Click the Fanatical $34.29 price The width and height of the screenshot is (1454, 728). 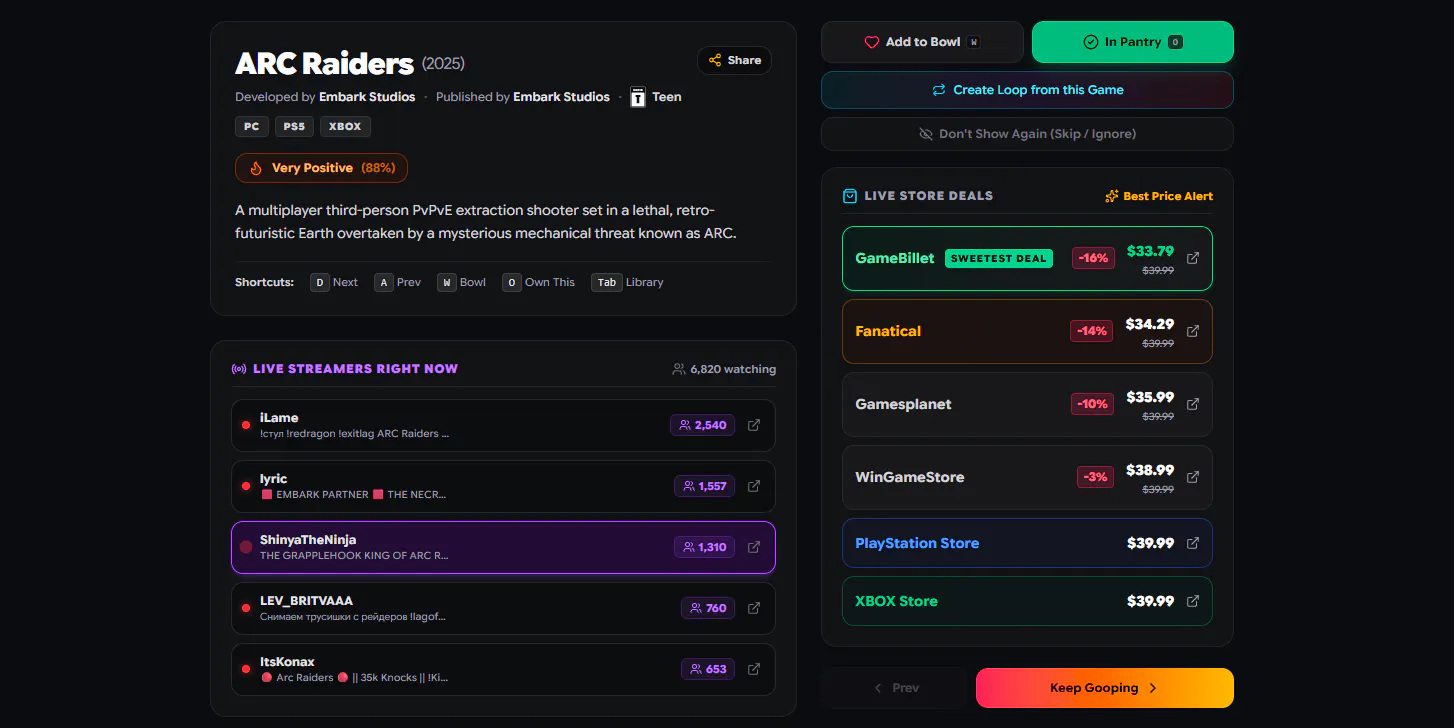1149,324
